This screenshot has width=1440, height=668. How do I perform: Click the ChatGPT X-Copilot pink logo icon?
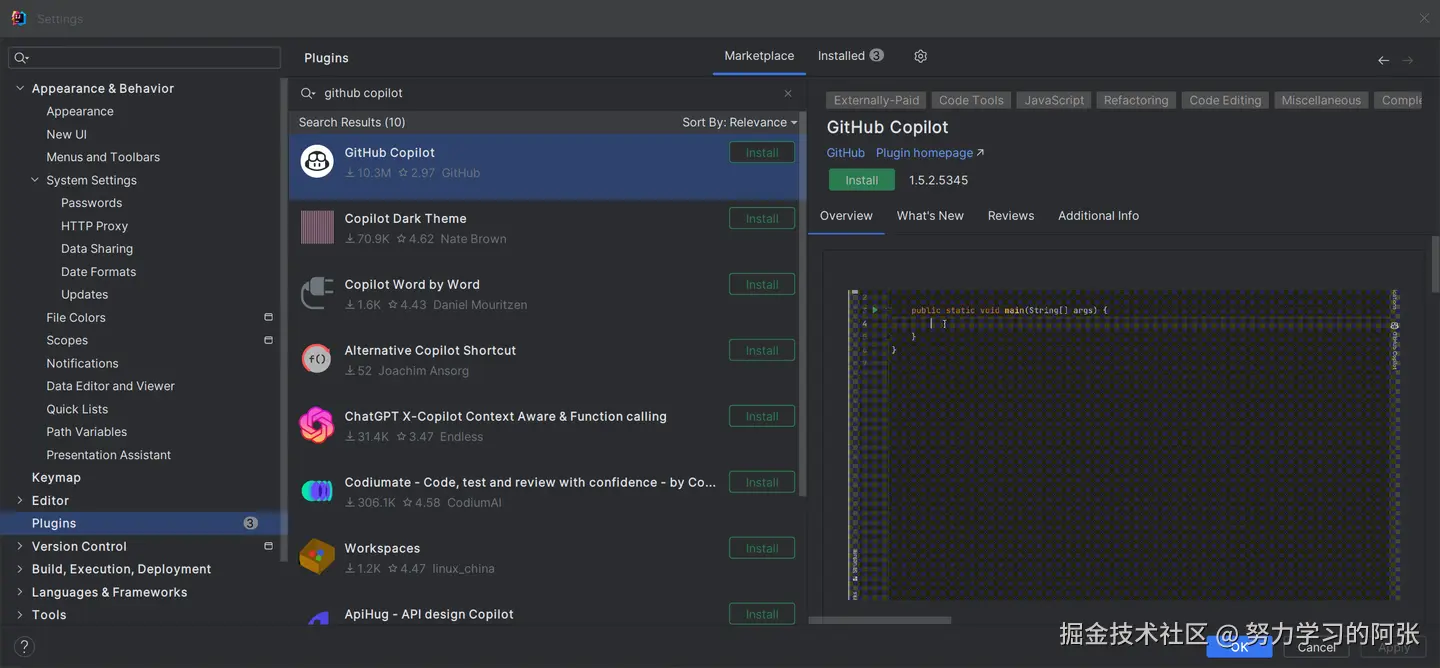coord(317,425)
